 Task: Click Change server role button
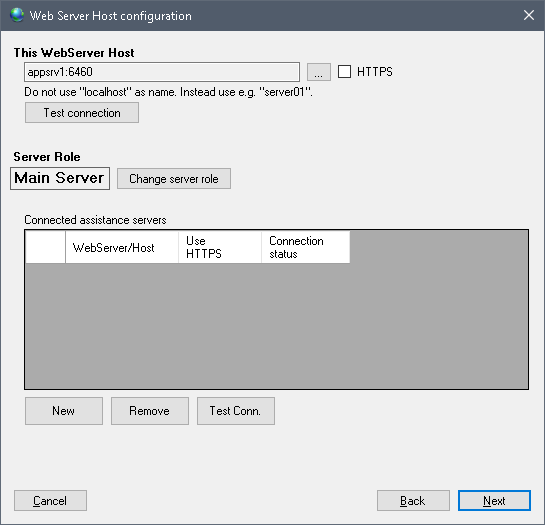[174, 179]
